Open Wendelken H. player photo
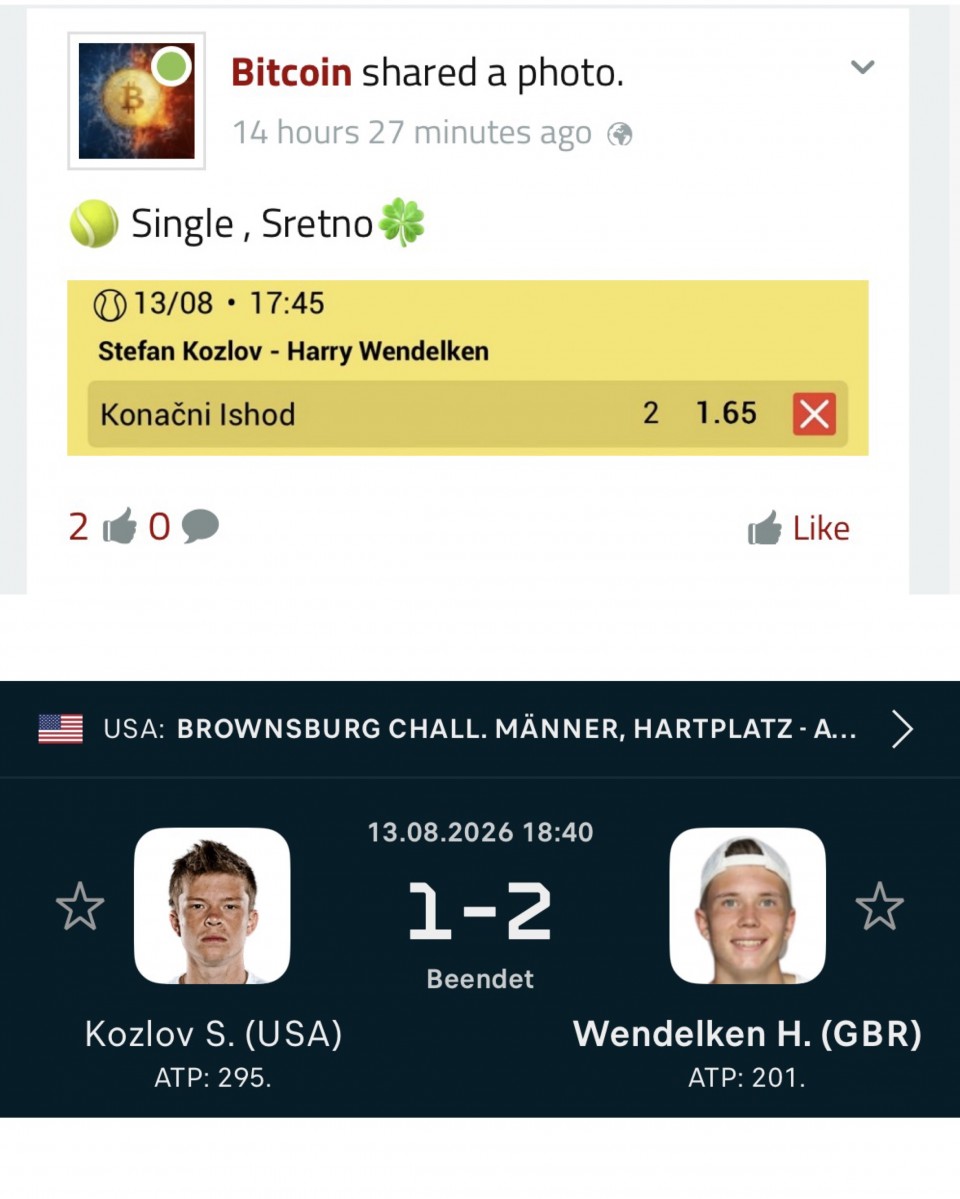 coord(747,905)
